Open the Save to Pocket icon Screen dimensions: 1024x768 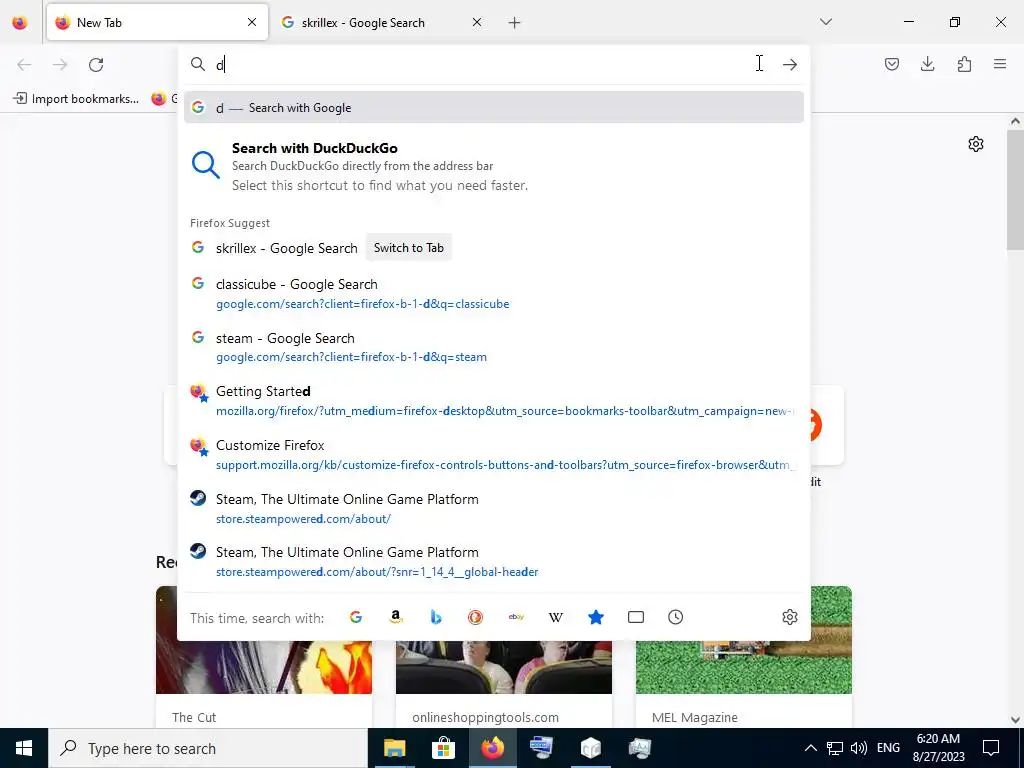tap(891, 64)
